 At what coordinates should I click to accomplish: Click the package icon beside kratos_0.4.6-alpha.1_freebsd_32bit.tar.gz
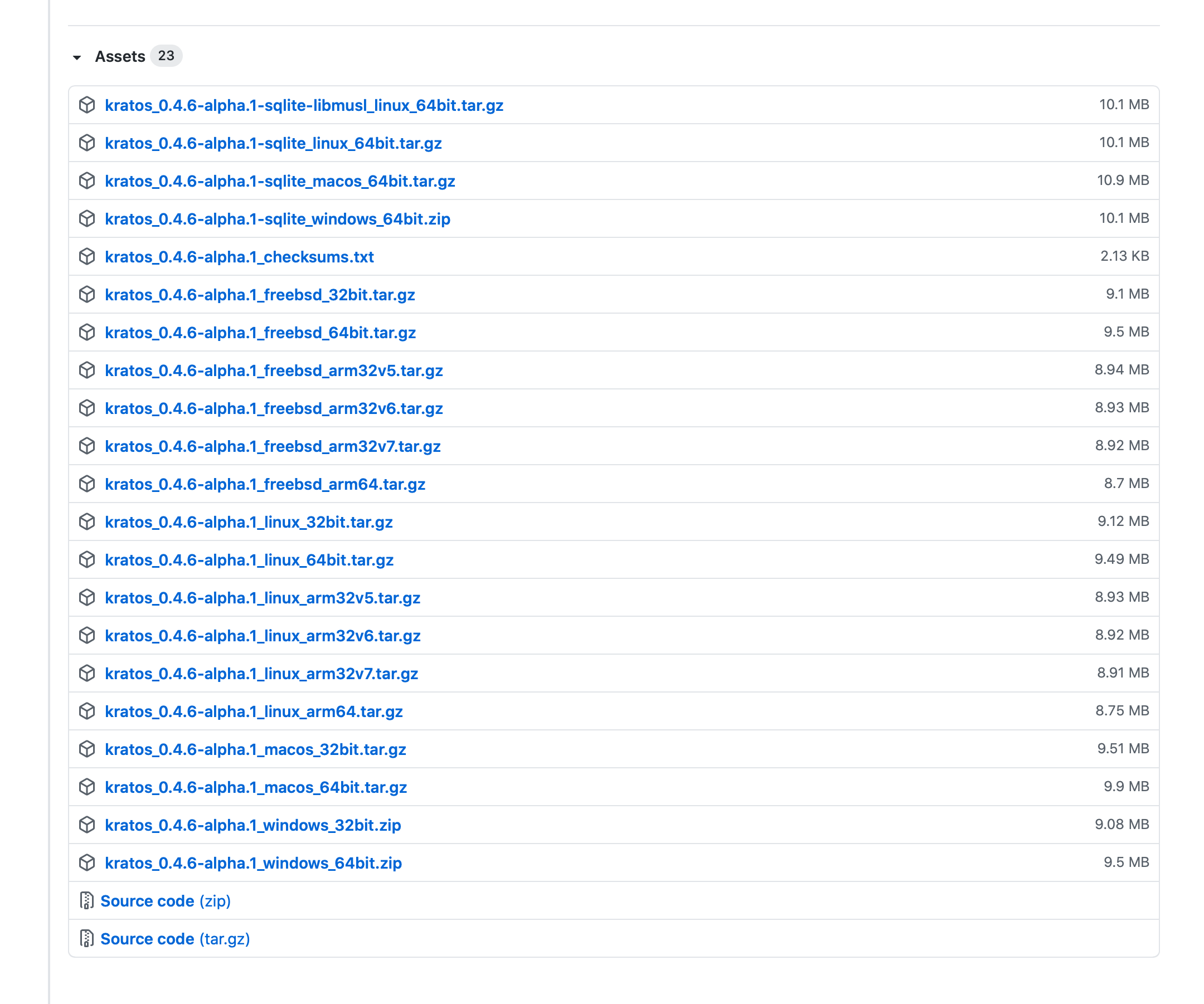click(88, 295)
